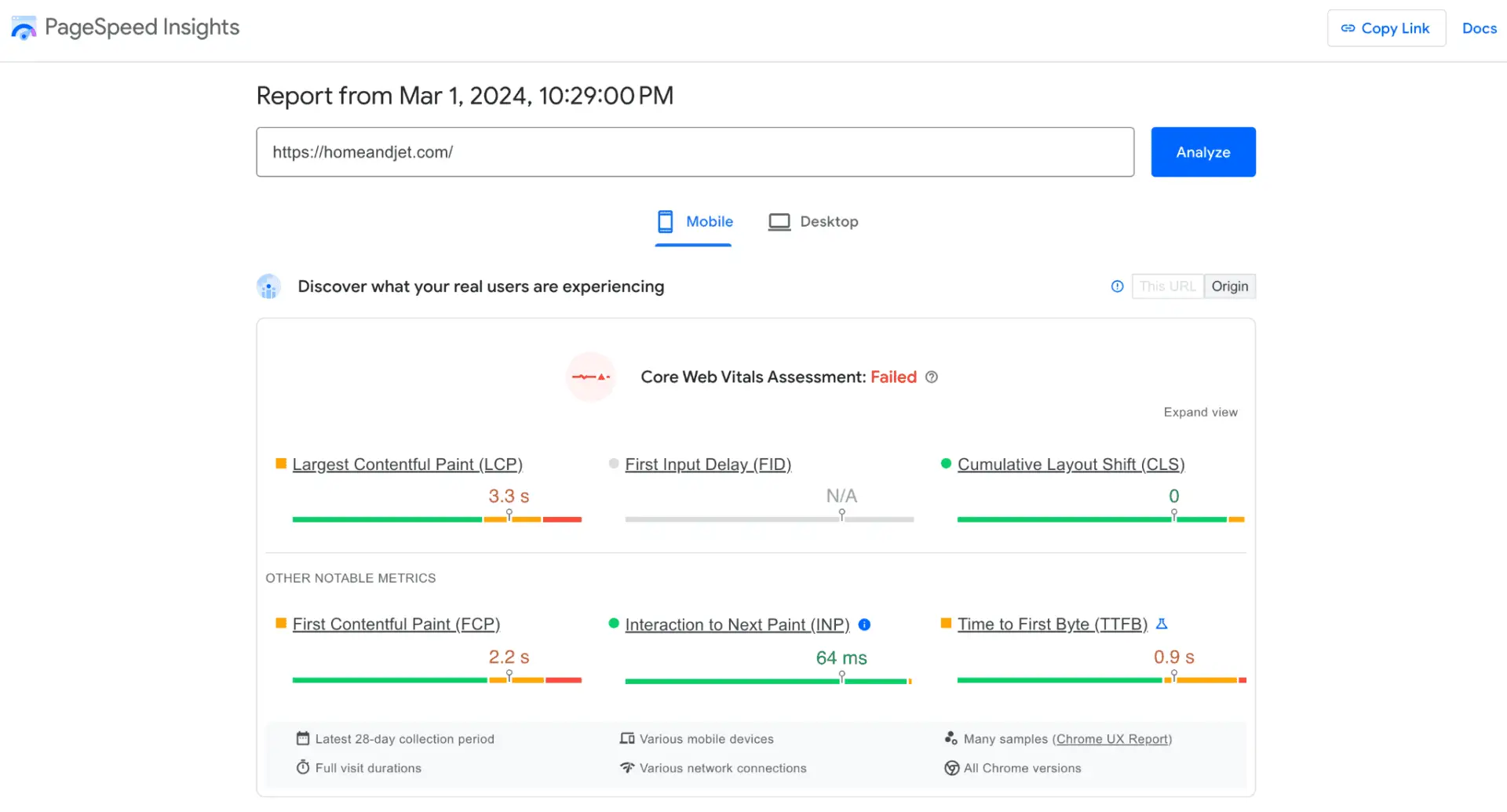Click the Copy Link button

point(1386,28)
